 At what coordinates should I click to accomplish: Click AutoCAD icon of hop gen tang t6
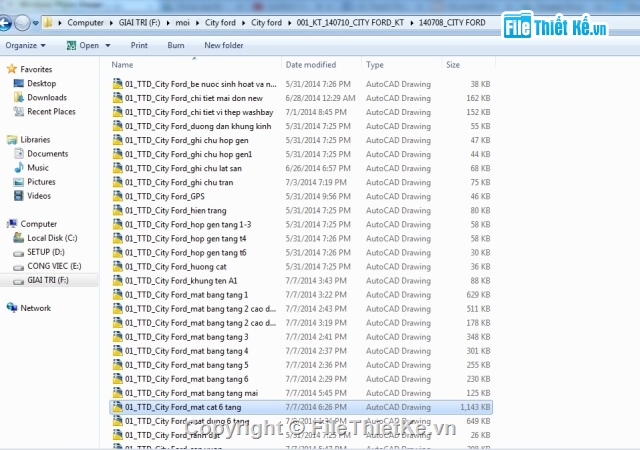coord(118,252)
